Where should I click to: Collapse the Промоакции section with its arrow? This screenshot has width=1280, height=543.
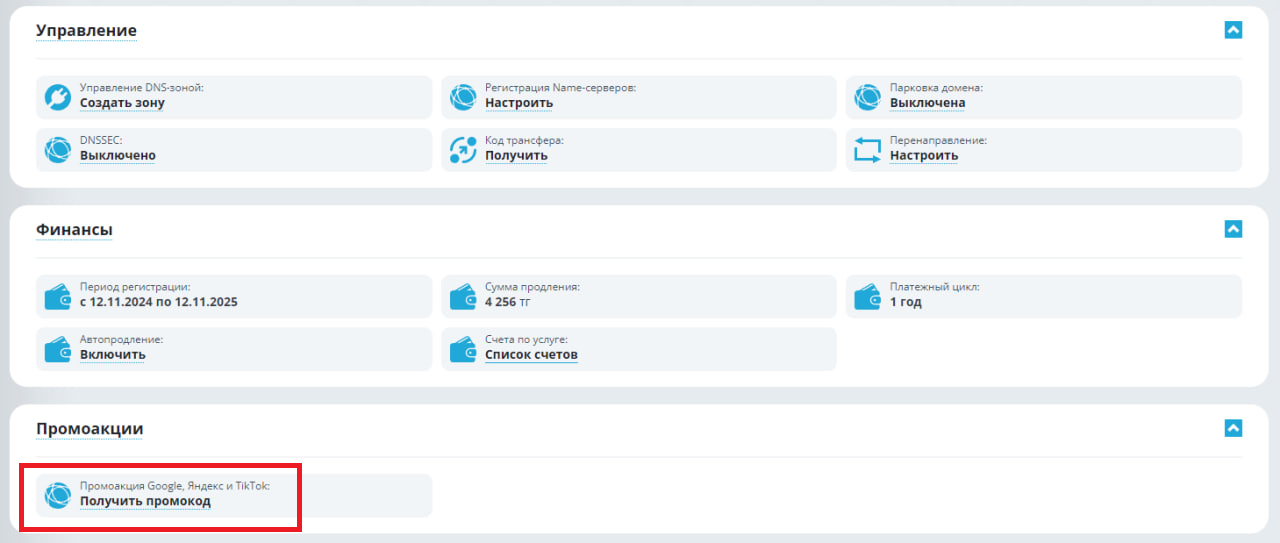[x=1233, y=428]
